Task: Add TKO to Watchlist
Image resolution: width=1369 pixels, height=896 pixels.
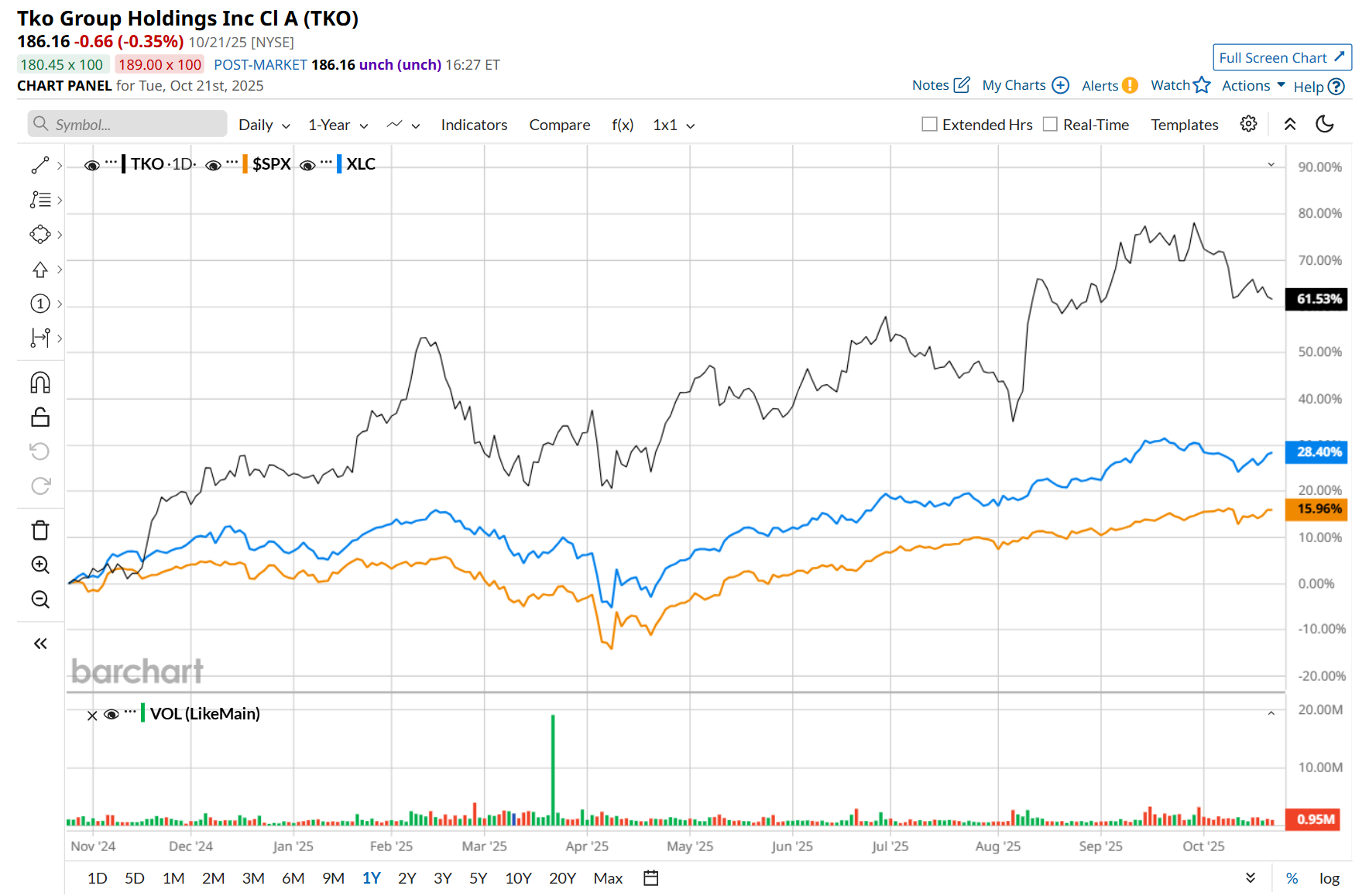Action: click(1180, 85)
